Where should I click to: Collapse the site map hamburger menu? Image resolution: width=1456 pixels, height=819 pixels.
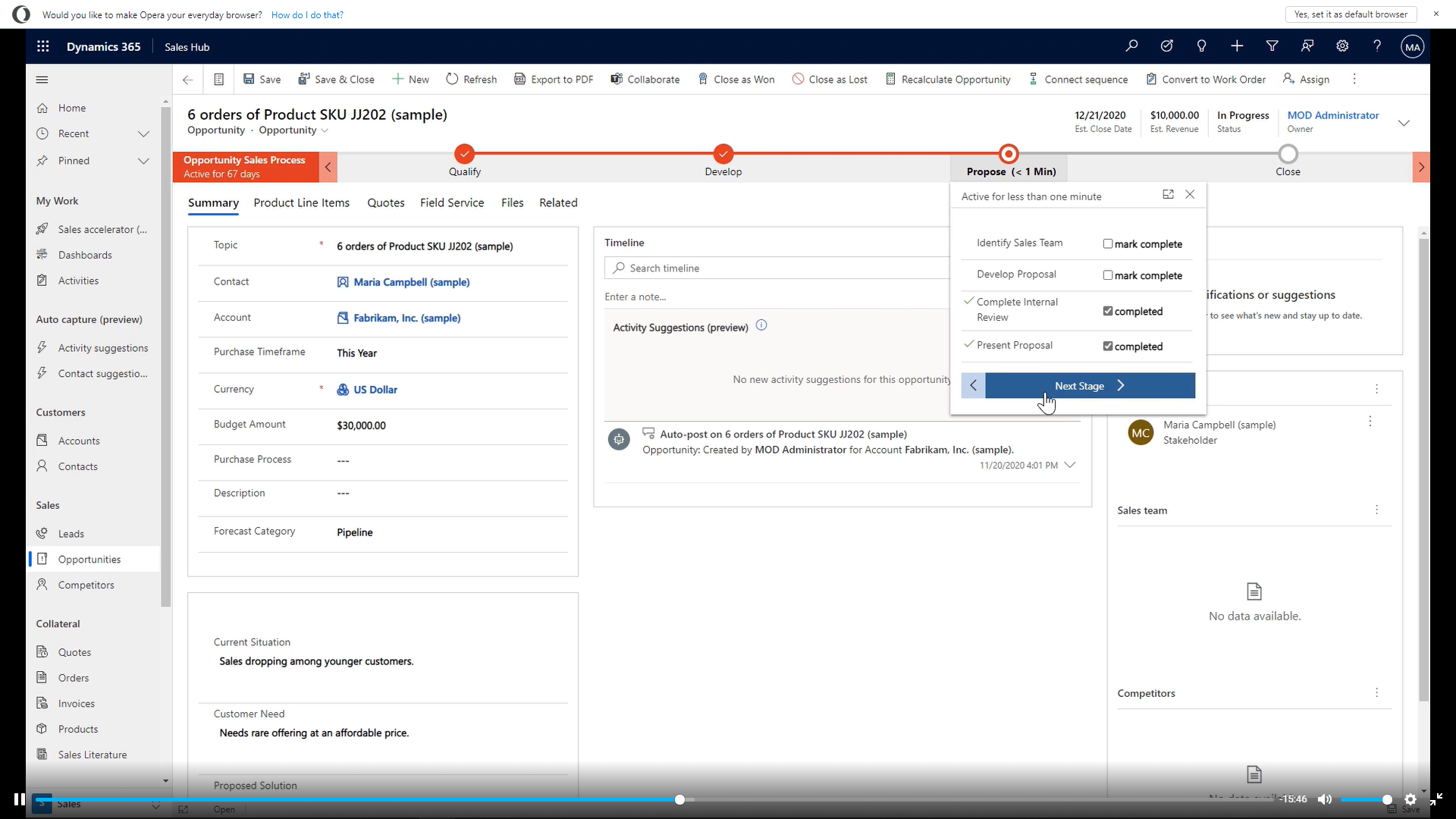tap(42, 80)
